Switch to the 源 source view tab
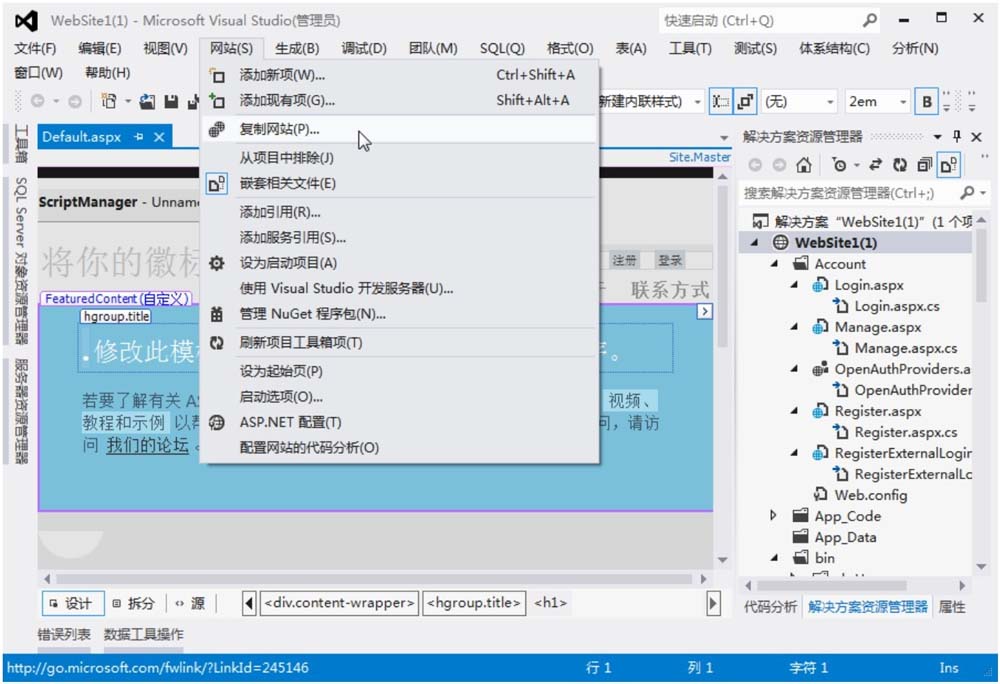 click(x=191, y=604)
